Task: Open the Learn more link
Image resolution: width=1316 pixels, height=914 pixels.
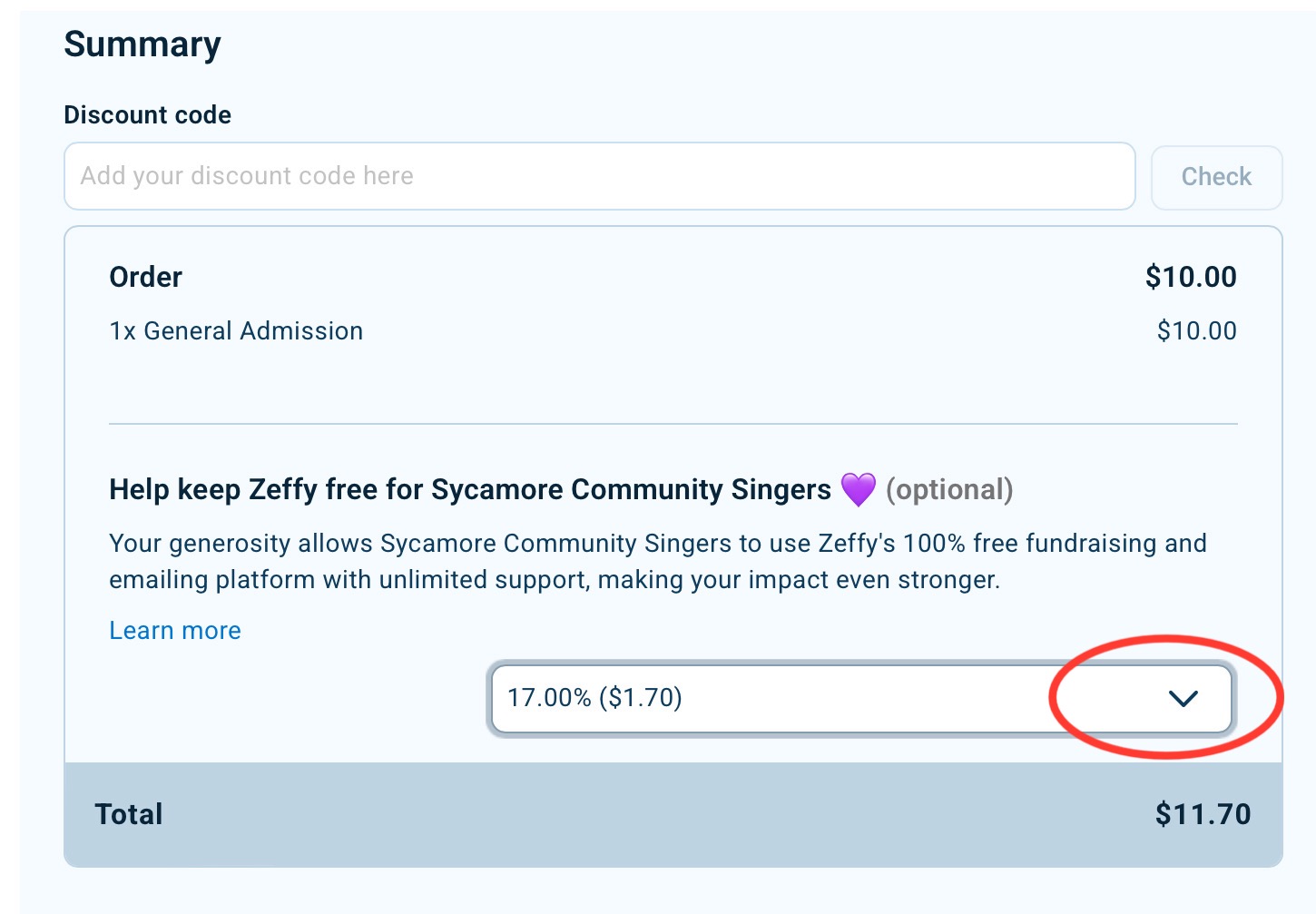Action: pos(175,631)
